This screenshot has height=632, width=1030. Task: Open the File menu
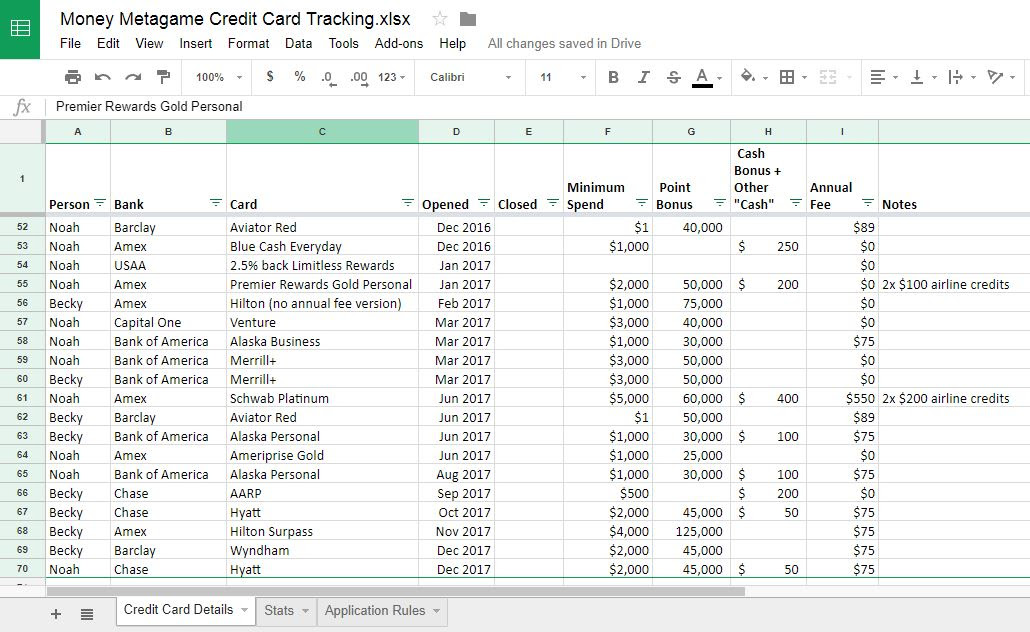pos(70,43)
